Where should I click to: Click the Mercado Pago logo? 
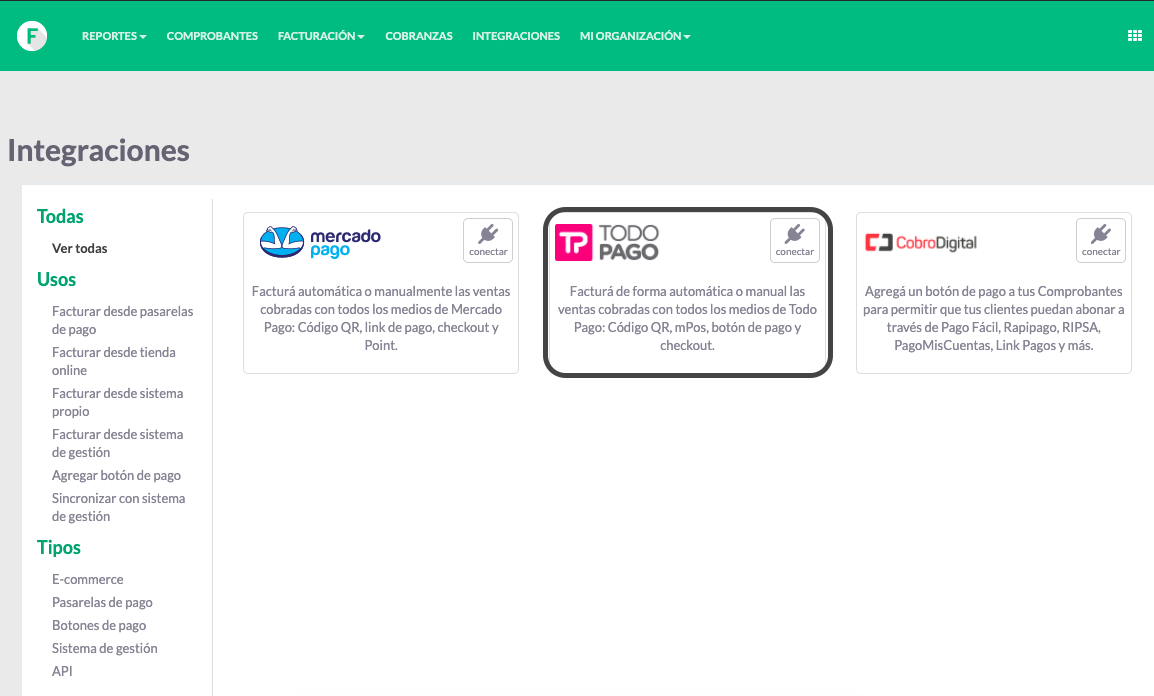click(x=320, y=242)
